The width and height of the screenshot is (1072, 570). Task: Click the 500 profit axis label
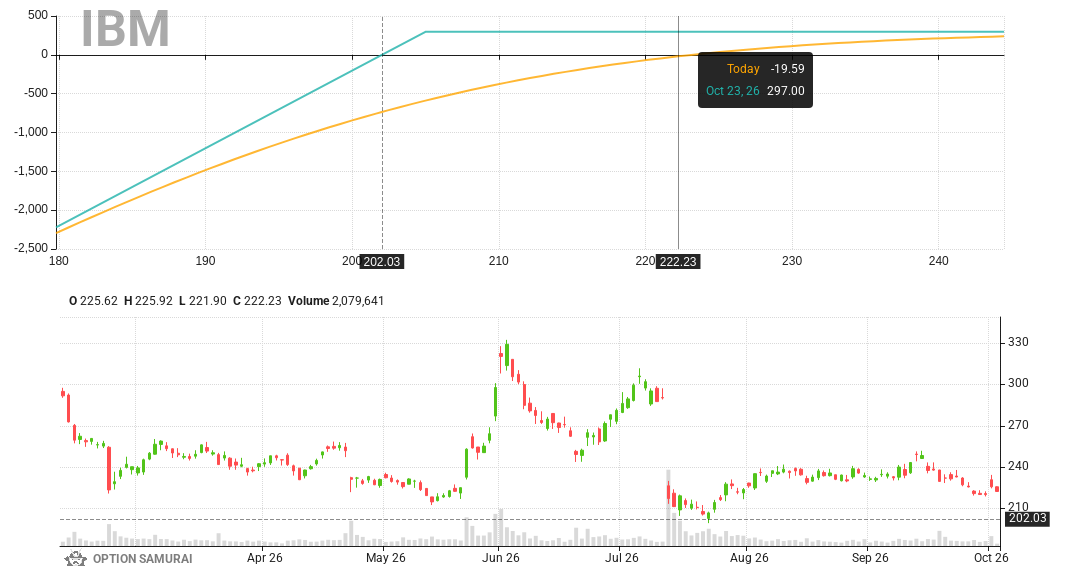pos(38,15)
